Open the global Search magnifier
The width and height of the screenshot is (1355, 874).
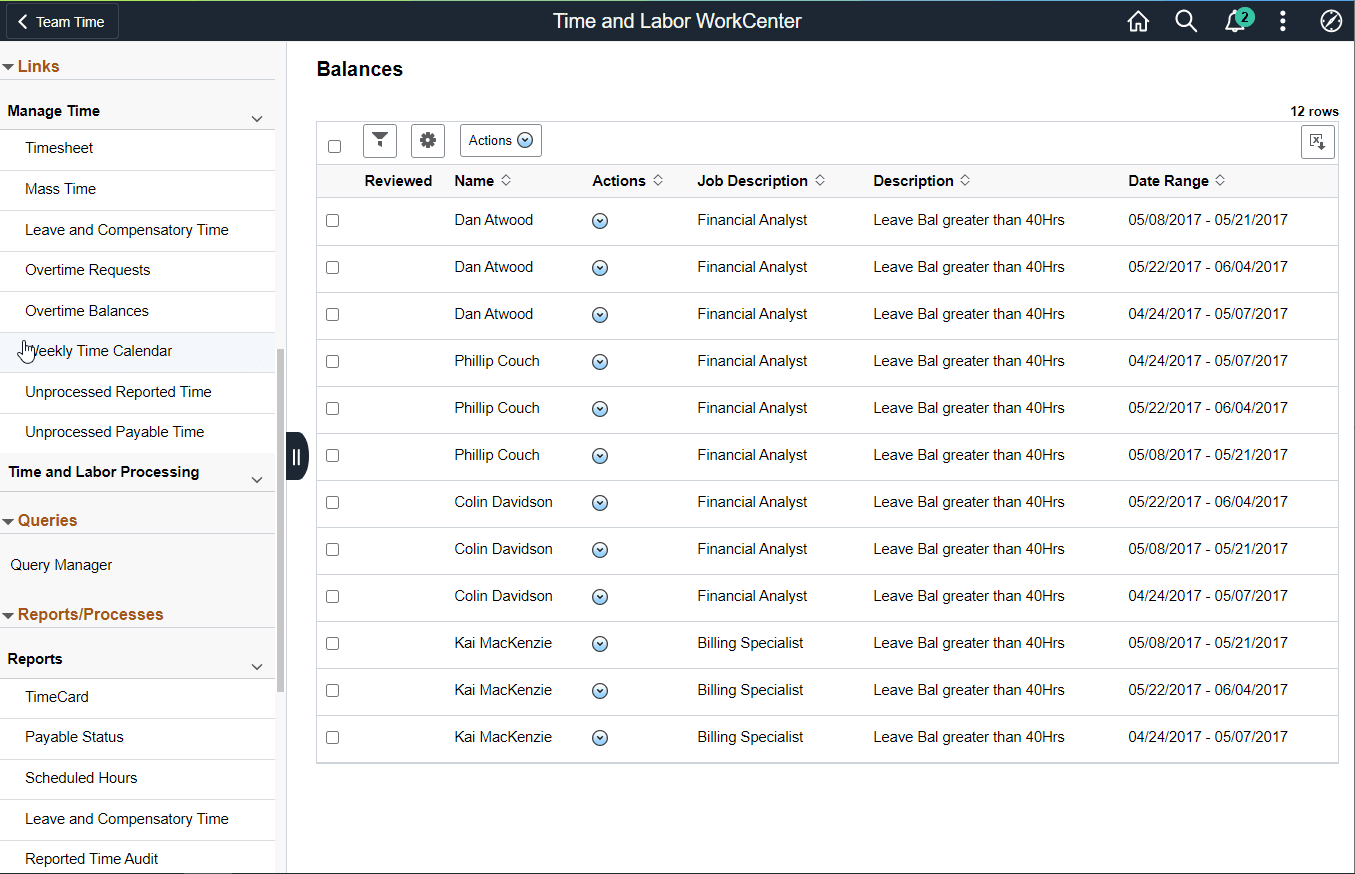(1186, 21)
